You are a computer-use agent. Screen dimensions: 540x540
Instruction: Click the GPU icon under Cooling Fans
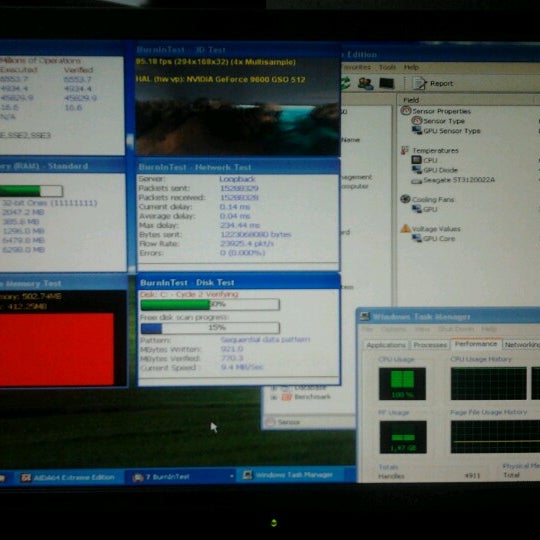click(417, 209)
